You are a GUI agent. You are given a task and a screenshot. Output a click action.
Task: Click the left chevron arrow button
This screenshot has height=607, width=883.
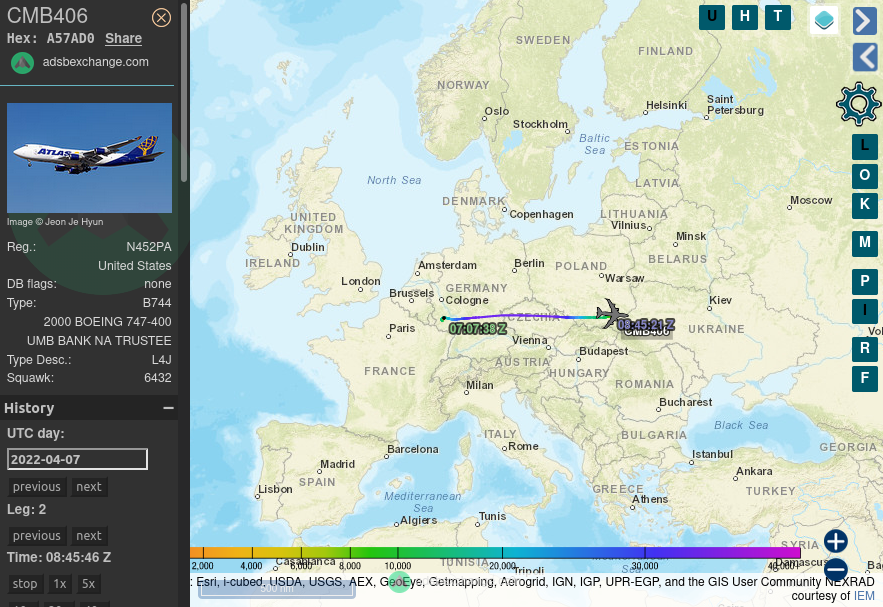point(865,57)
